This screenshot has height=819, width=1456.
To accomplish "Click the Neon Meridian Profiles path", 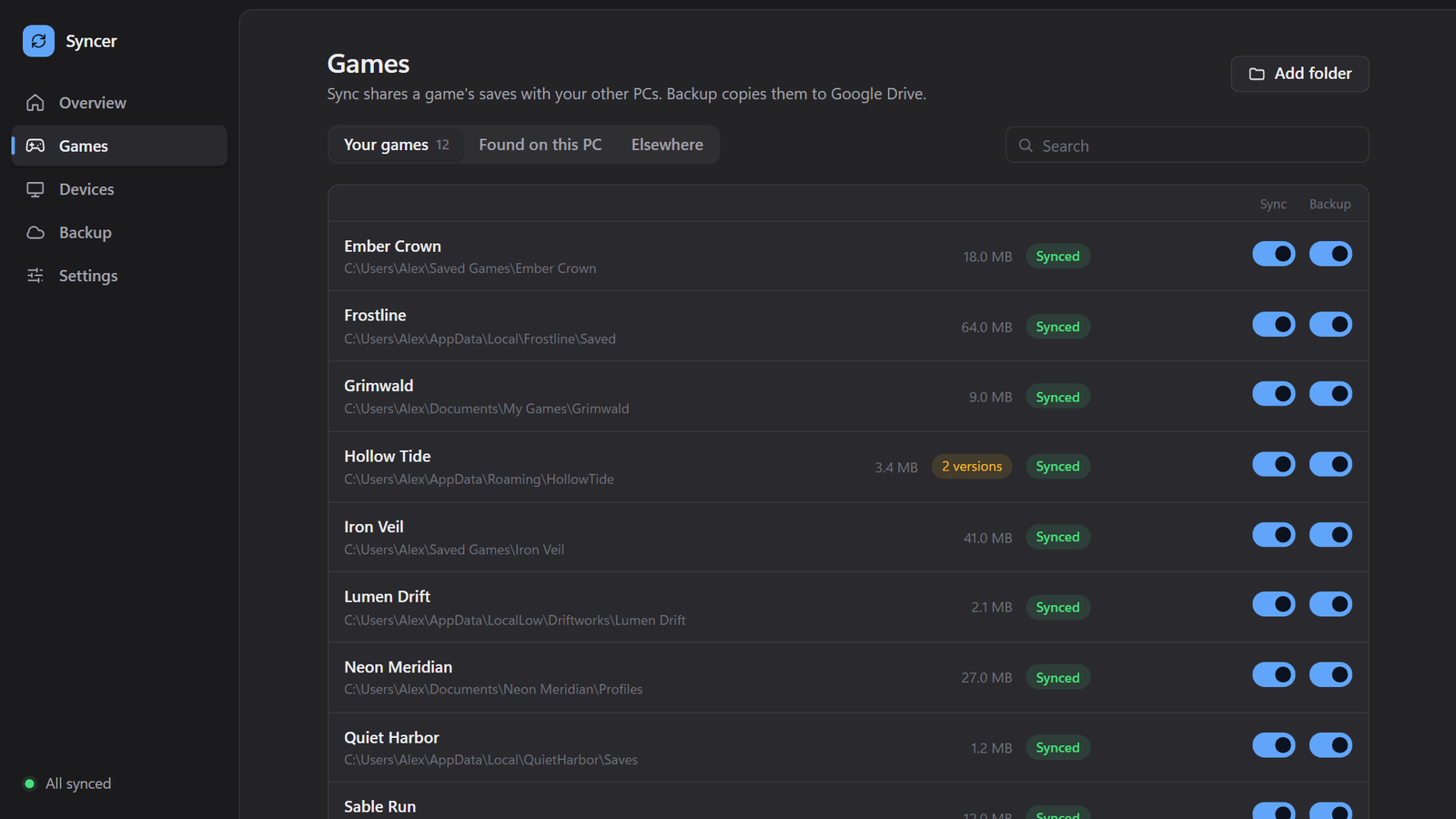I will tap(493, 690).
